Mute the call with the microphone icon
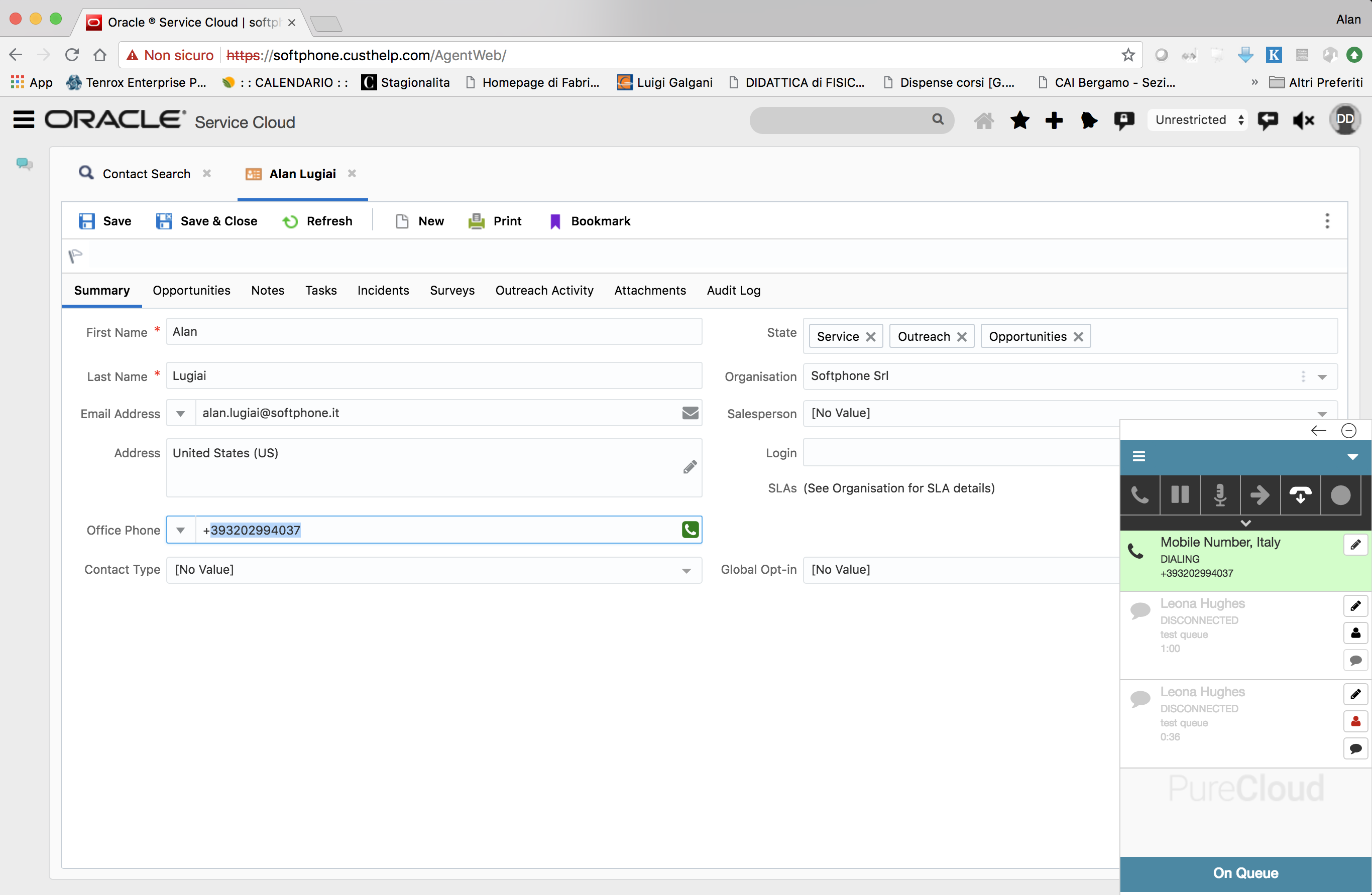The image size is (1372, 895). tap(1219, 495)
